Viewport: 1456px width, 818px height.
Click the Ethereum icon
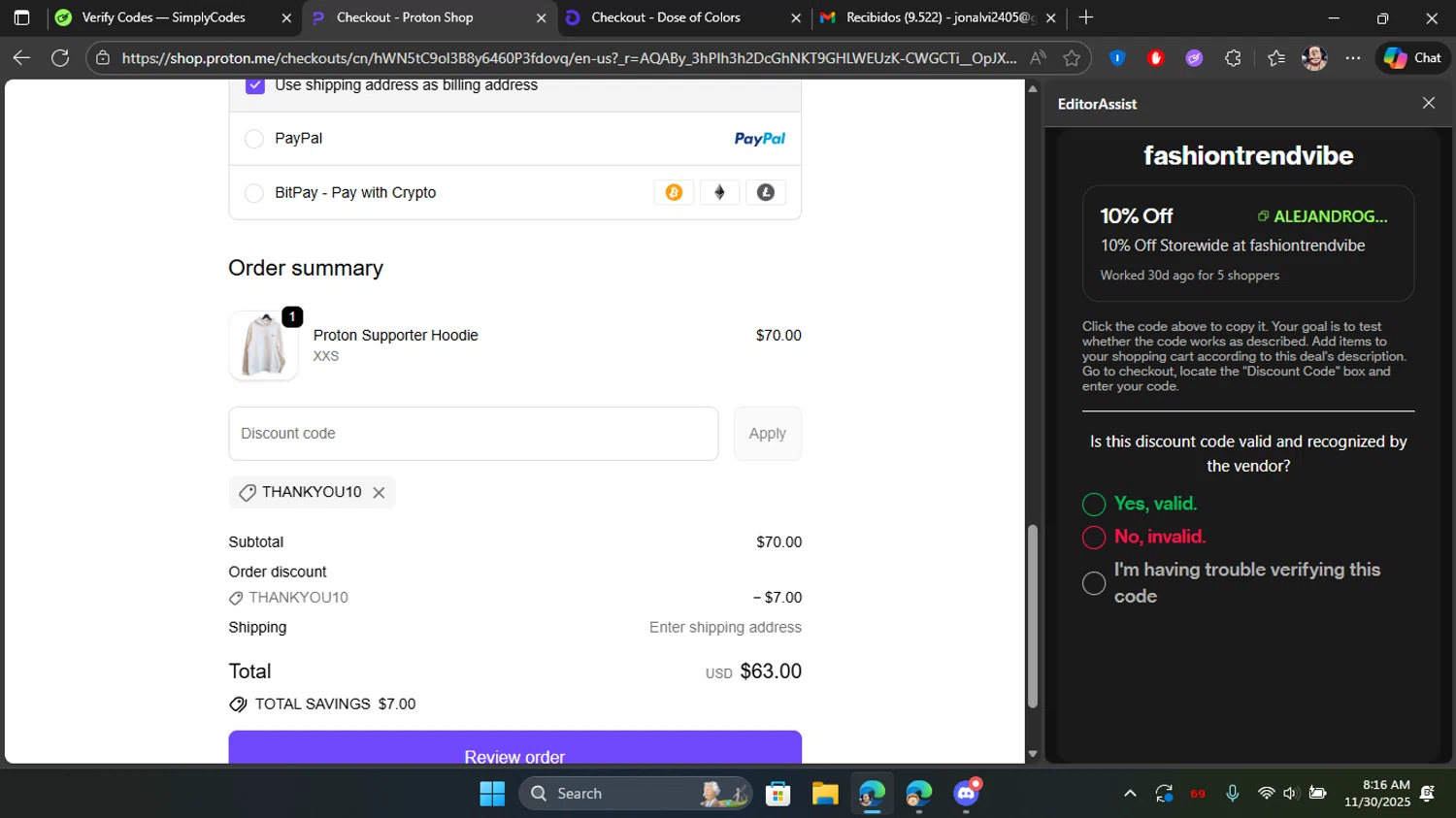point(719,192)
